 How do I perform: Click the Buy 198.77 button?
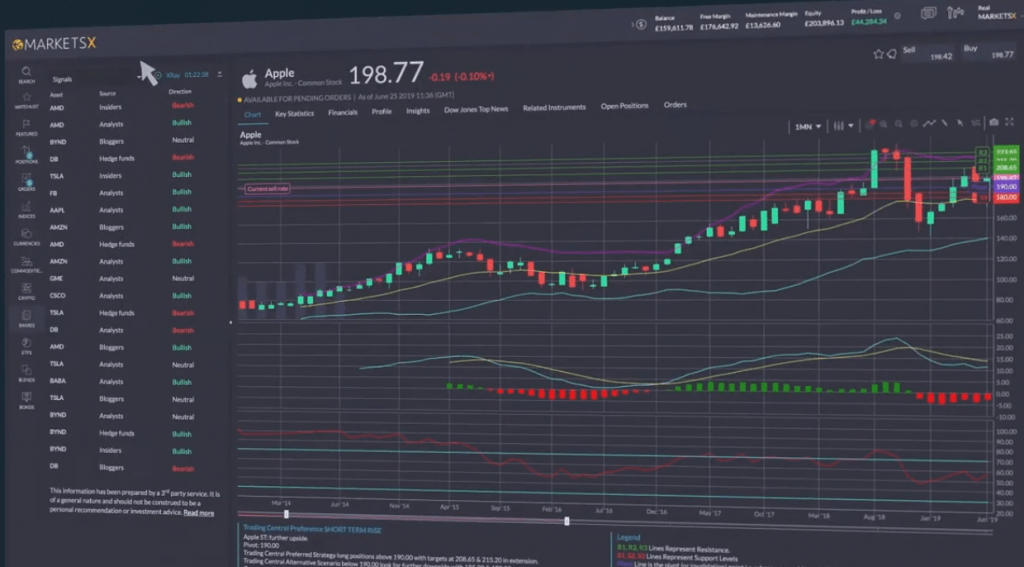tap(989, 52)
